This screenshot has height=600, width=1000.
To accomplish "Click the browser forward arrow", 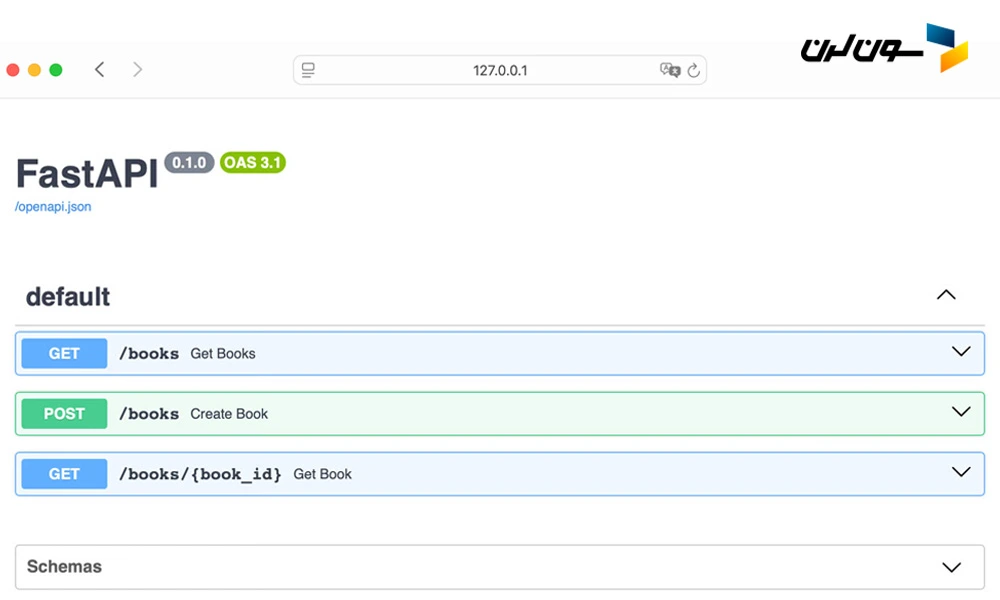I will (137, 69).
